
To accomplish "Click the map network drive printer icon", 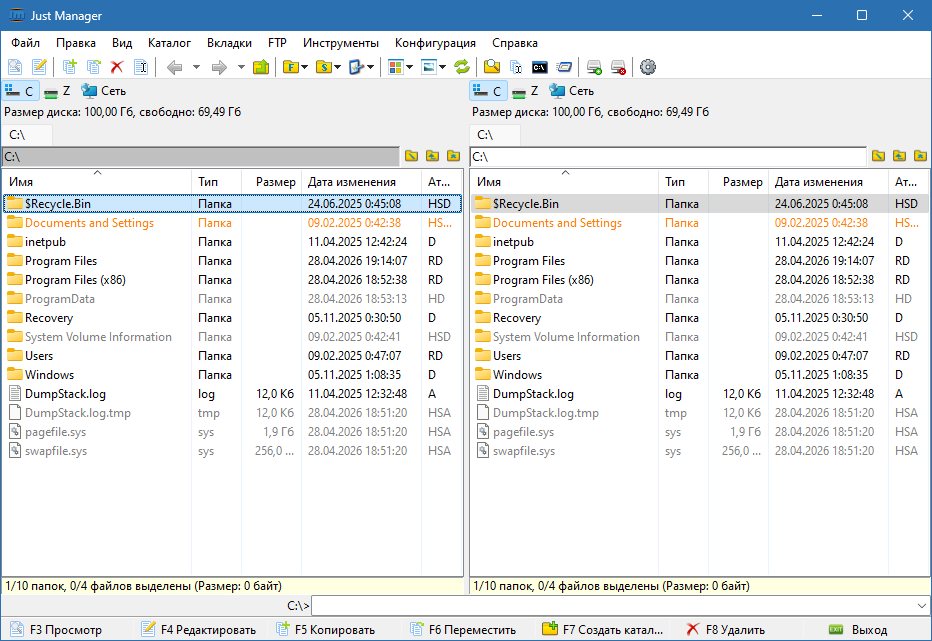I will tap(594, 67).
